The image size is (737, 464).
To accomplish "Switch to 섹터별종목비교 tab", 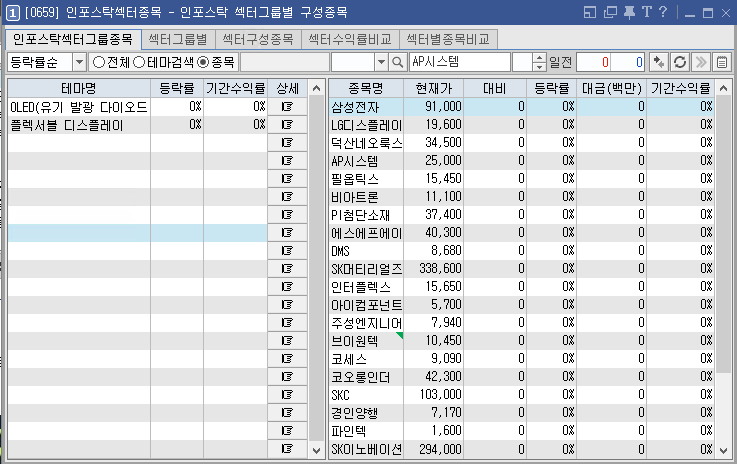I will [448, 39].
